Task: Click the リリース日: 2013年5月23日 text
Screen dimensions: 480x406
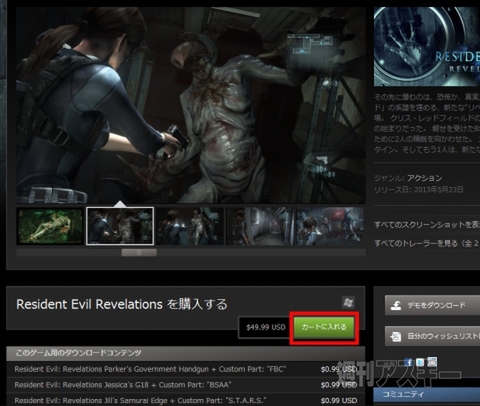Action: 419,190
